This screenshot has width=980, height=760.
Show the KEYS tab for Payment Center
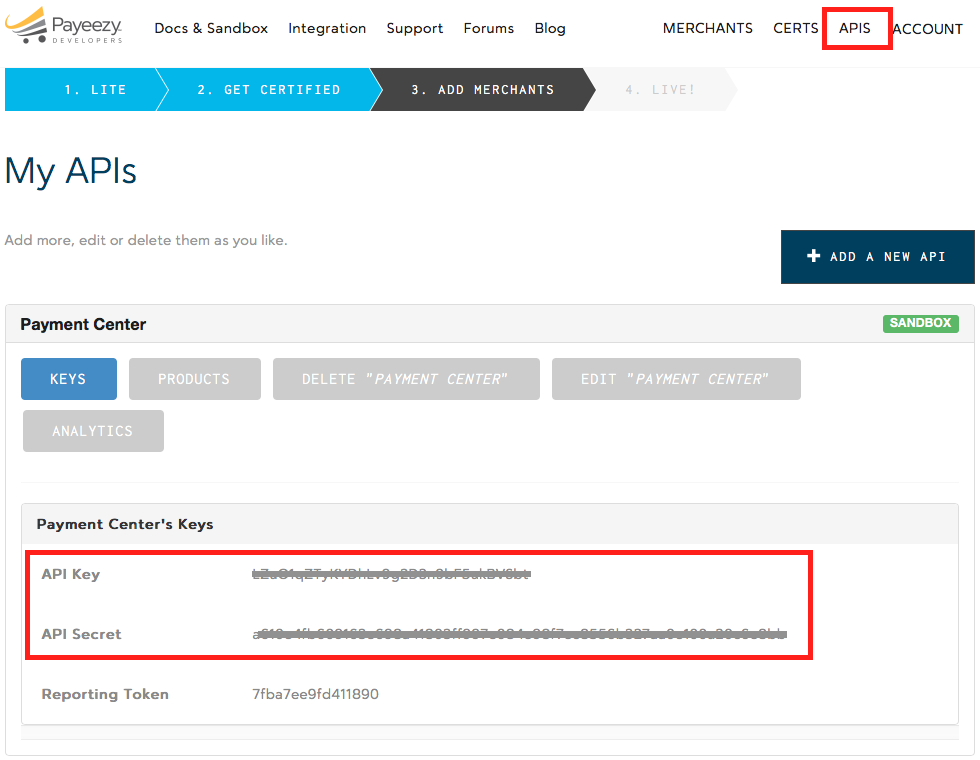click(x=69, y=379)
